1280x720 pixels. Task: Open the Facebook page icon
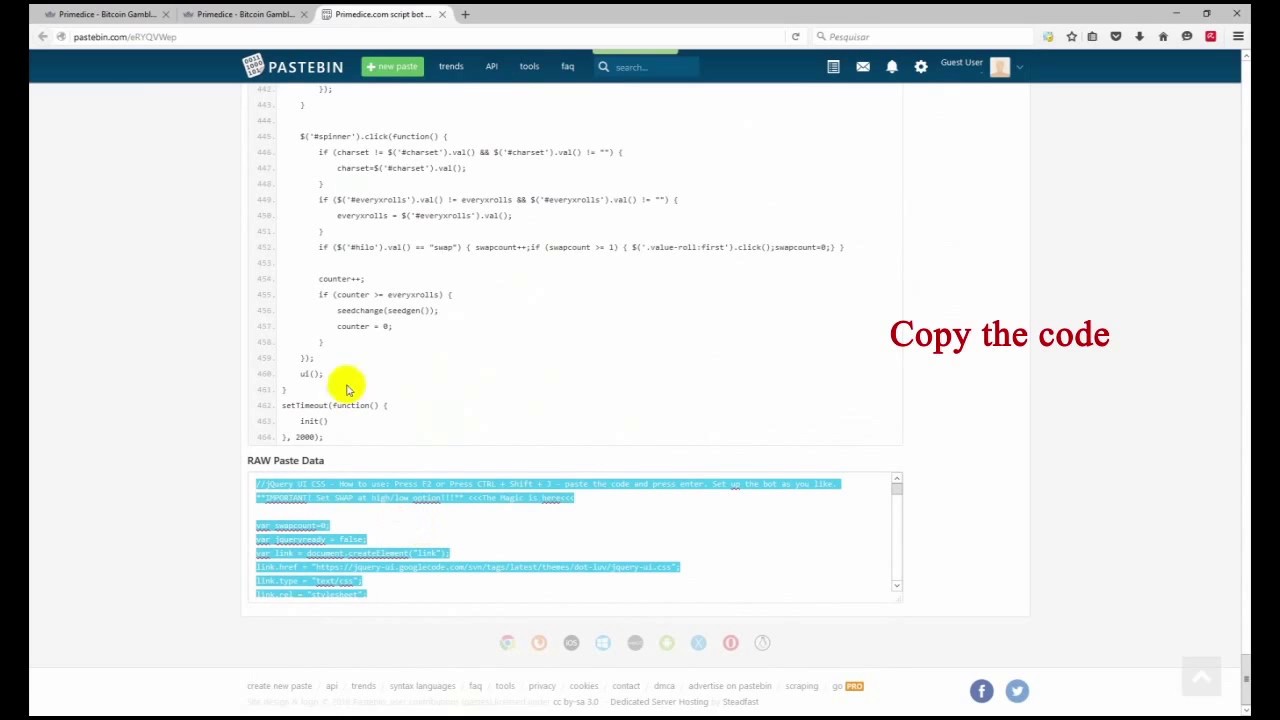tap(981, 691)
